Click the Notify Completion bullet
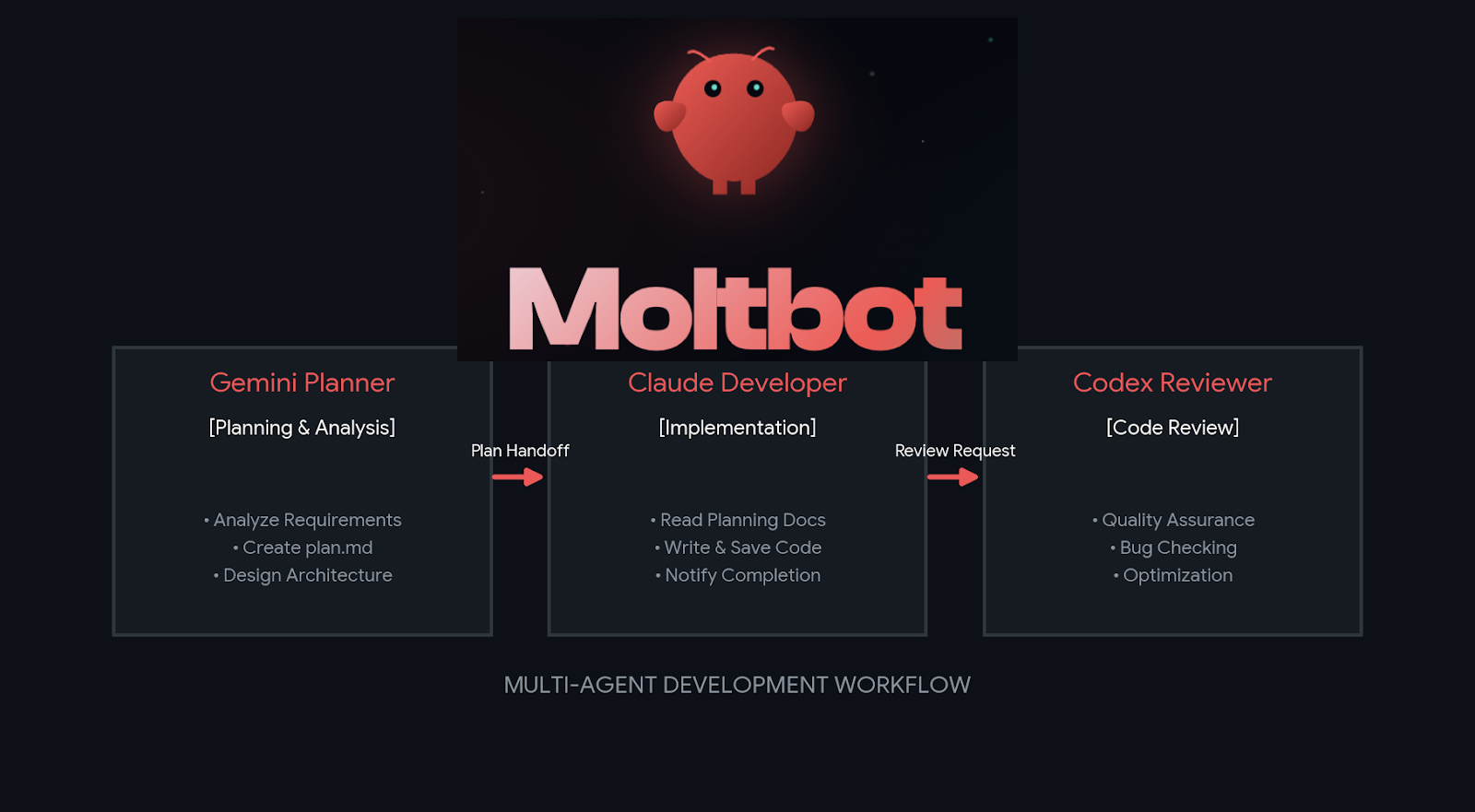Image resolution: width=1475 pixels, height=812 pixels. [737, 575]
